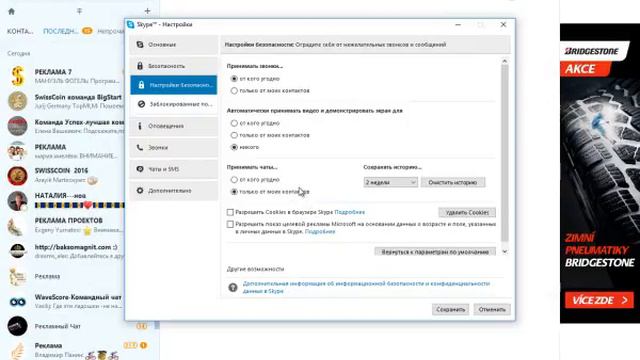640x360 pixels.
Task: Open the Рекламный Чат conversation name
Action: pyautogui.click(x=58, y=326)
